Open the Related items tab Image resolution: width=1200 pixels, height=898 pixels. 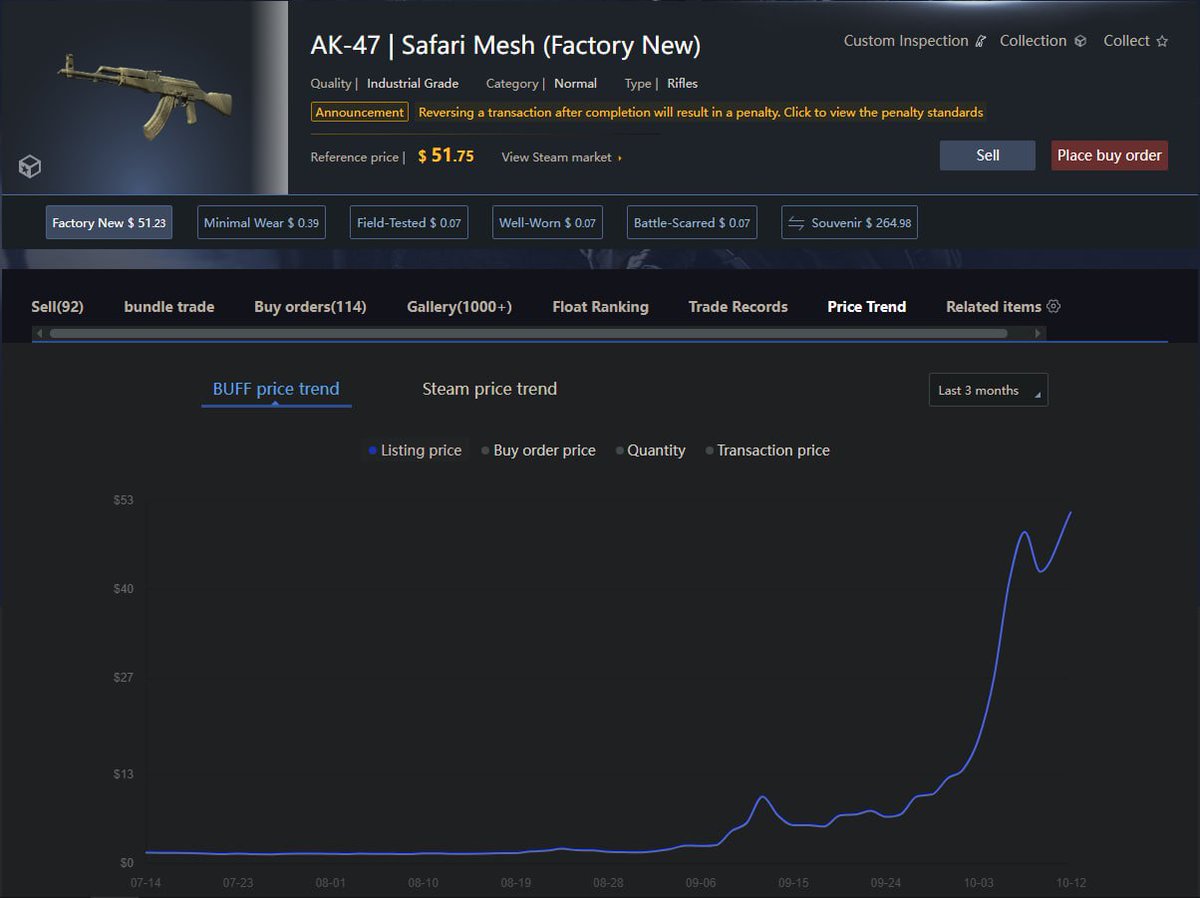point(994,307)
